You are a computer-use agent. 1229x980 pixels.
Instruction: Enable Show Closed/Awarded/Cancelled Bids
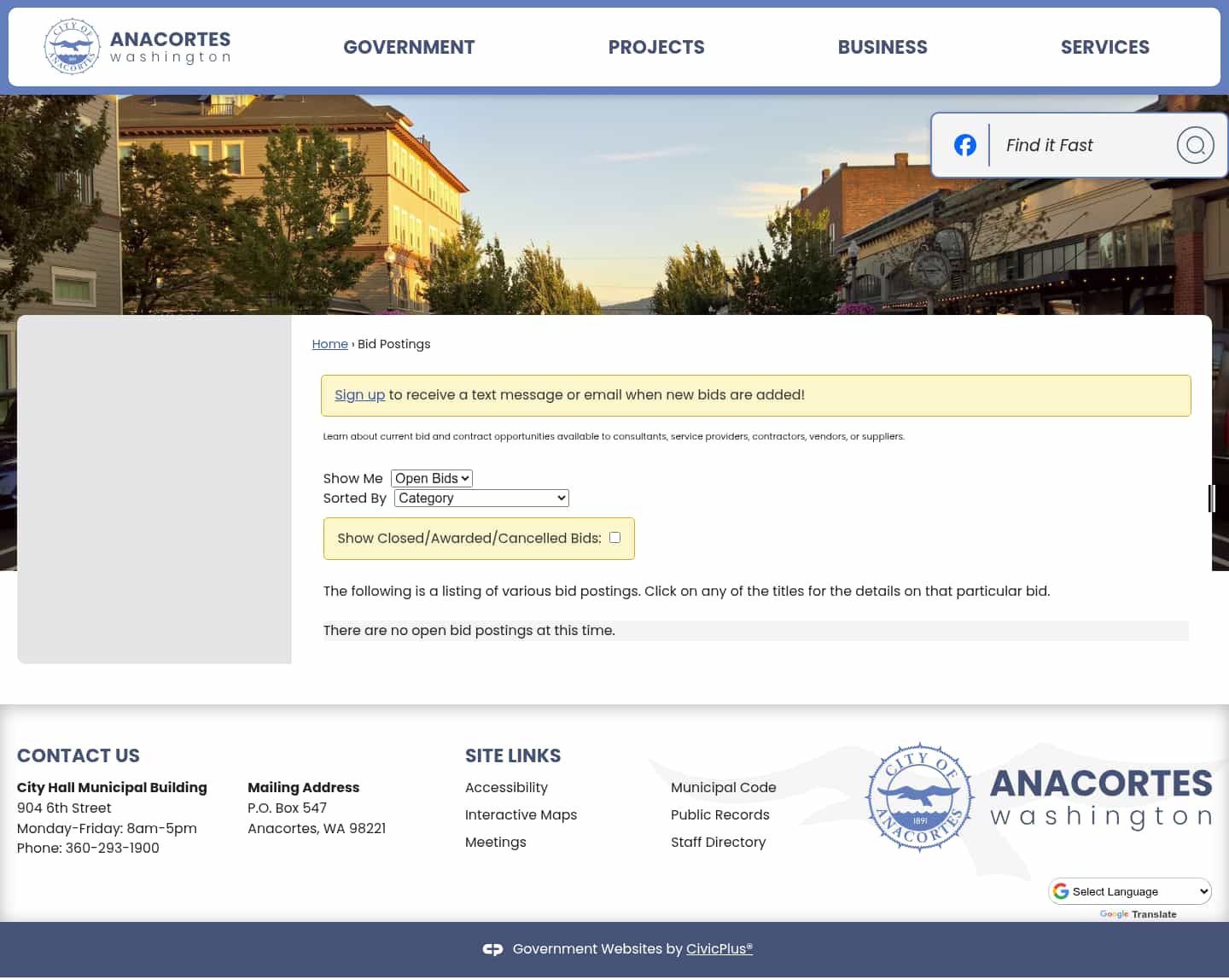point(614,537)
